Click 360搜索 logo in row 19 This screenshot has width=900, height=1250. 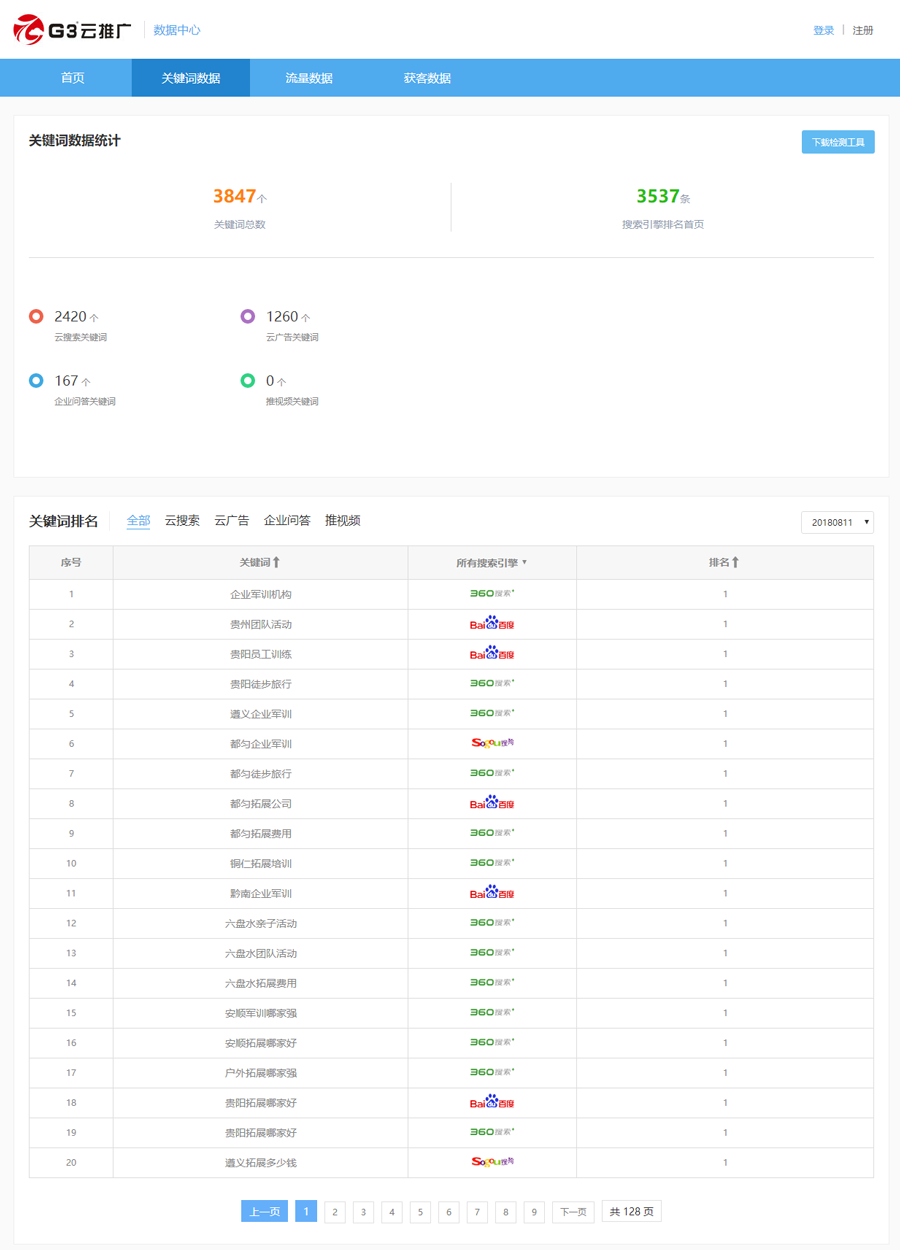(x=492, y=1132)
